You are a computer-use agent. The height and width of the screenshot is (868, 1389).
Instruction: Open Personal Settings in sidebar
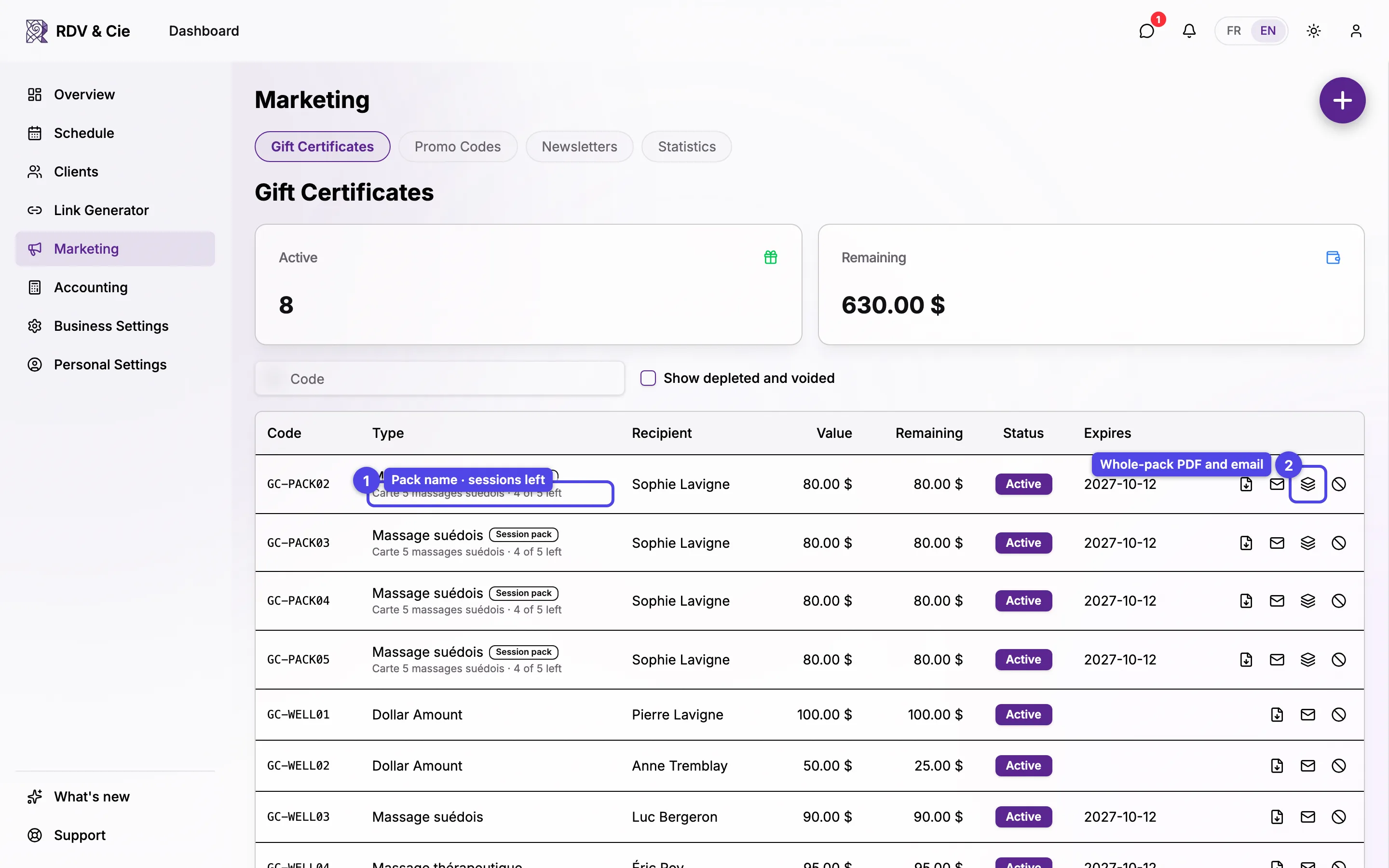[115, 365]
